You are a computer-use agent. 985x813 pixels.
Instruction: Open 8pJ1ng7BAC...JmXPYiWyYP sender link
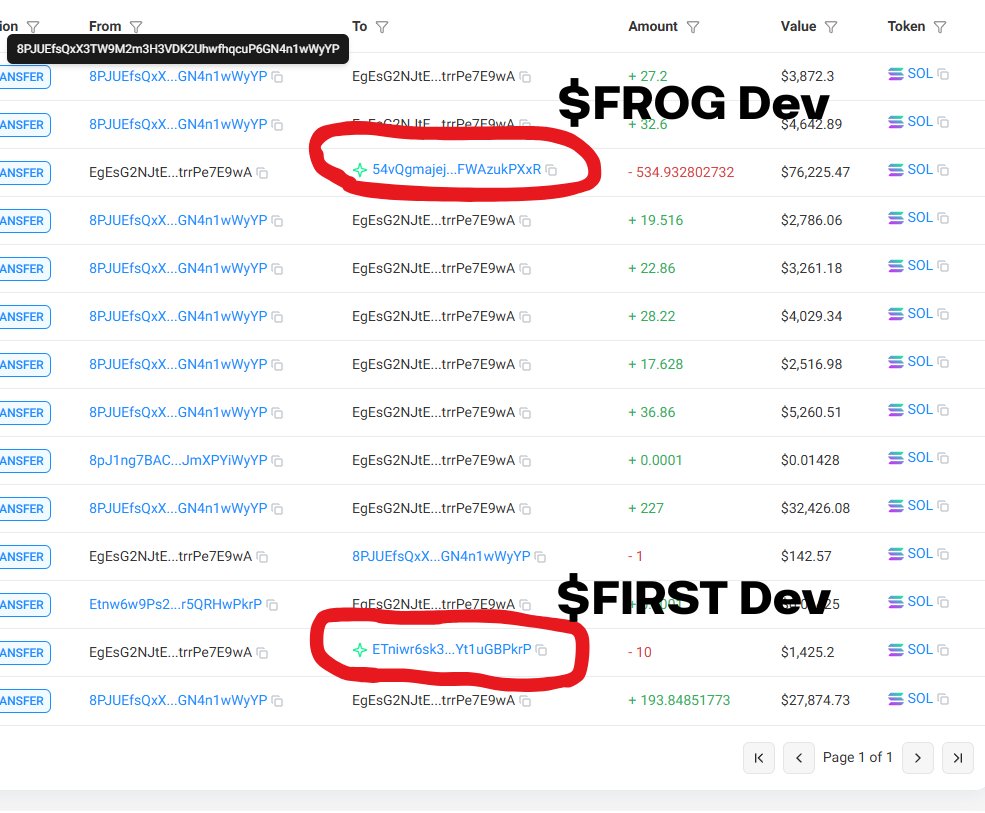pos(178,461)
